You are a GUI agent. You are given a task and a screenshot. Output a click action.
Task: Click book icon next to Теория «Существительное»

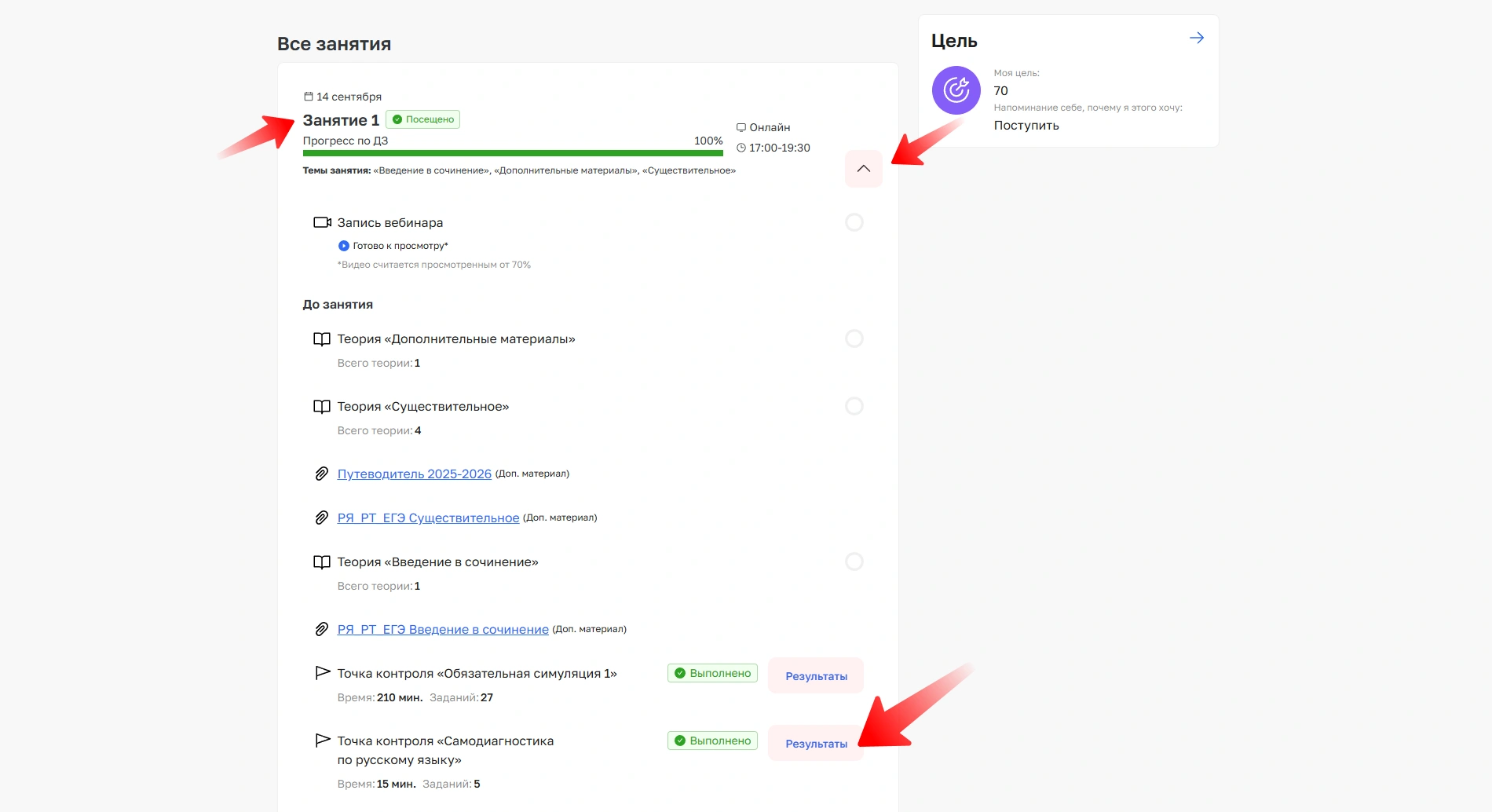(x=322, y=407)
